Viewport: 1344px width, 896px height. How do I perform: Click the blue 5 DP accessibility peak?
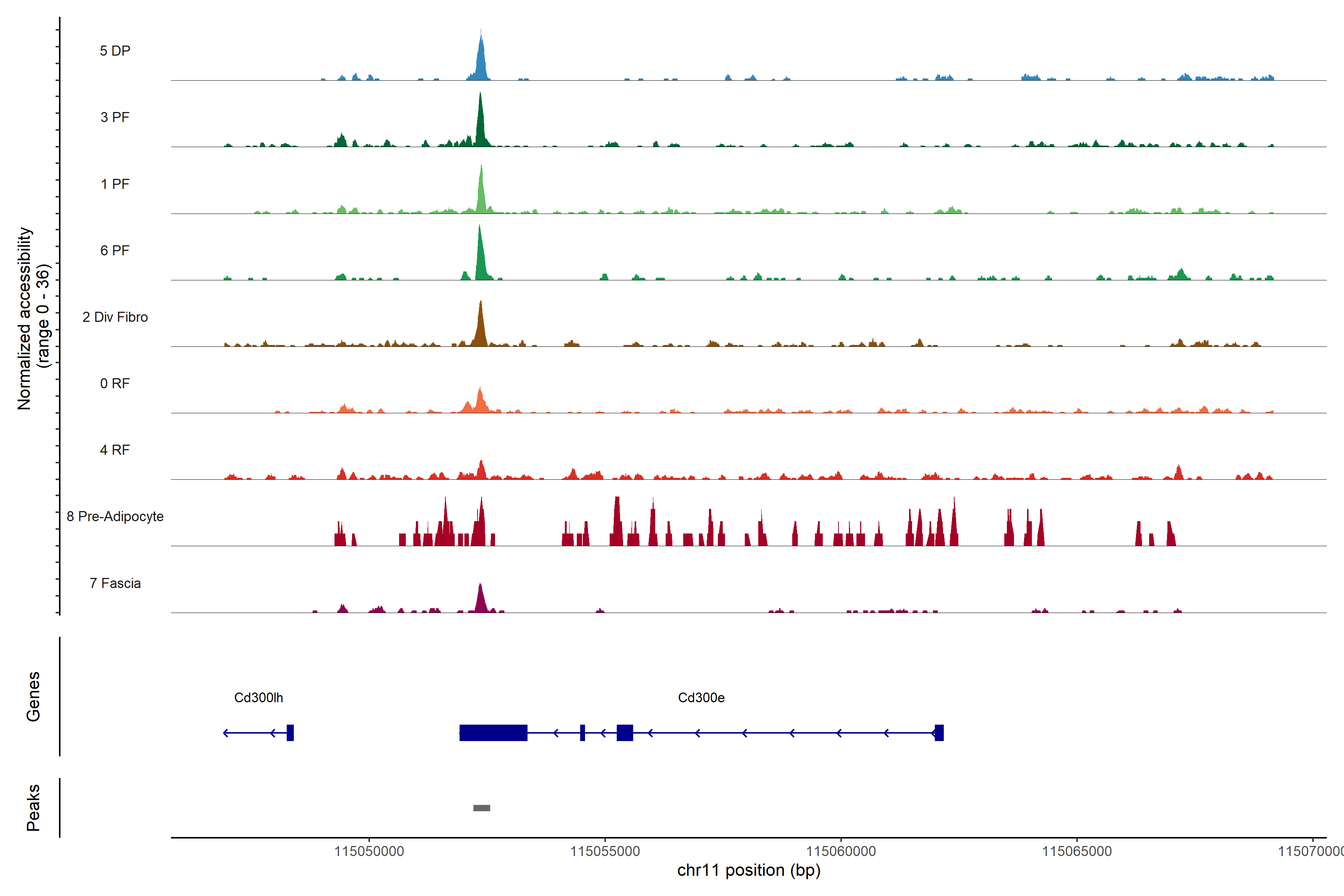click(481, 63)
